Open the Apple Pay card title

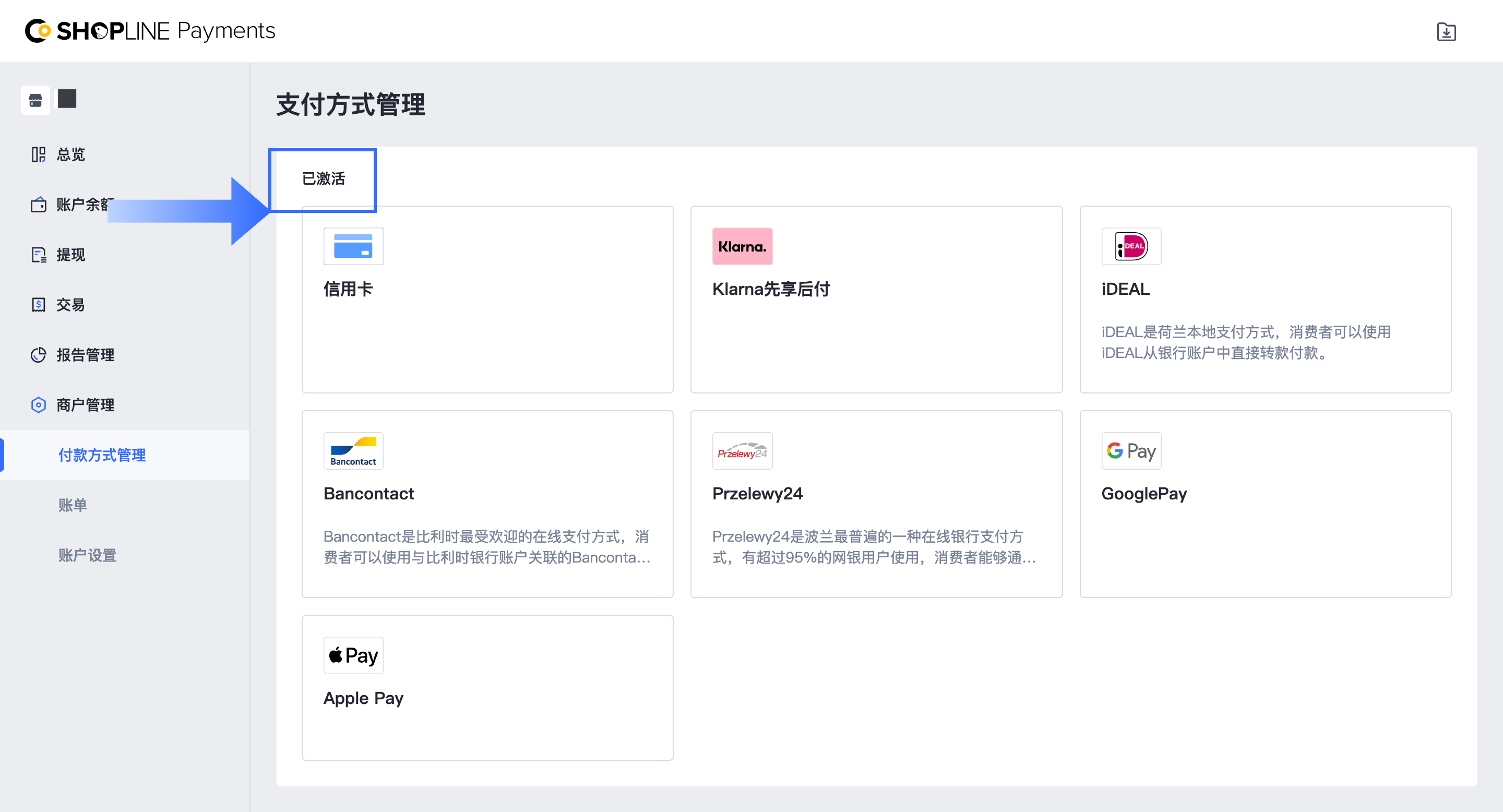[364, 699]
